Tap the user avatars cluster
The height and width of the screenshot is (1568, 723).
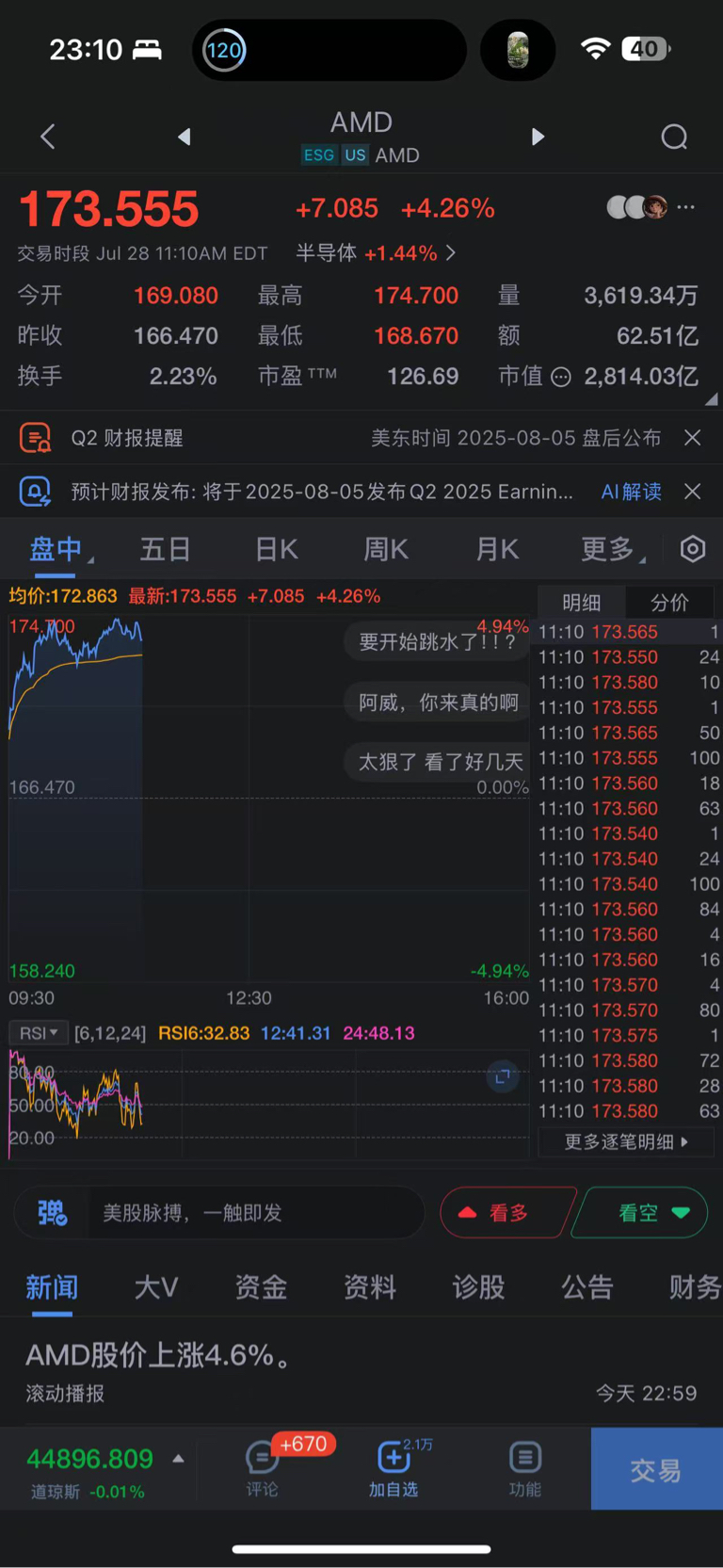pyautogui.click(x=637, y=207)
